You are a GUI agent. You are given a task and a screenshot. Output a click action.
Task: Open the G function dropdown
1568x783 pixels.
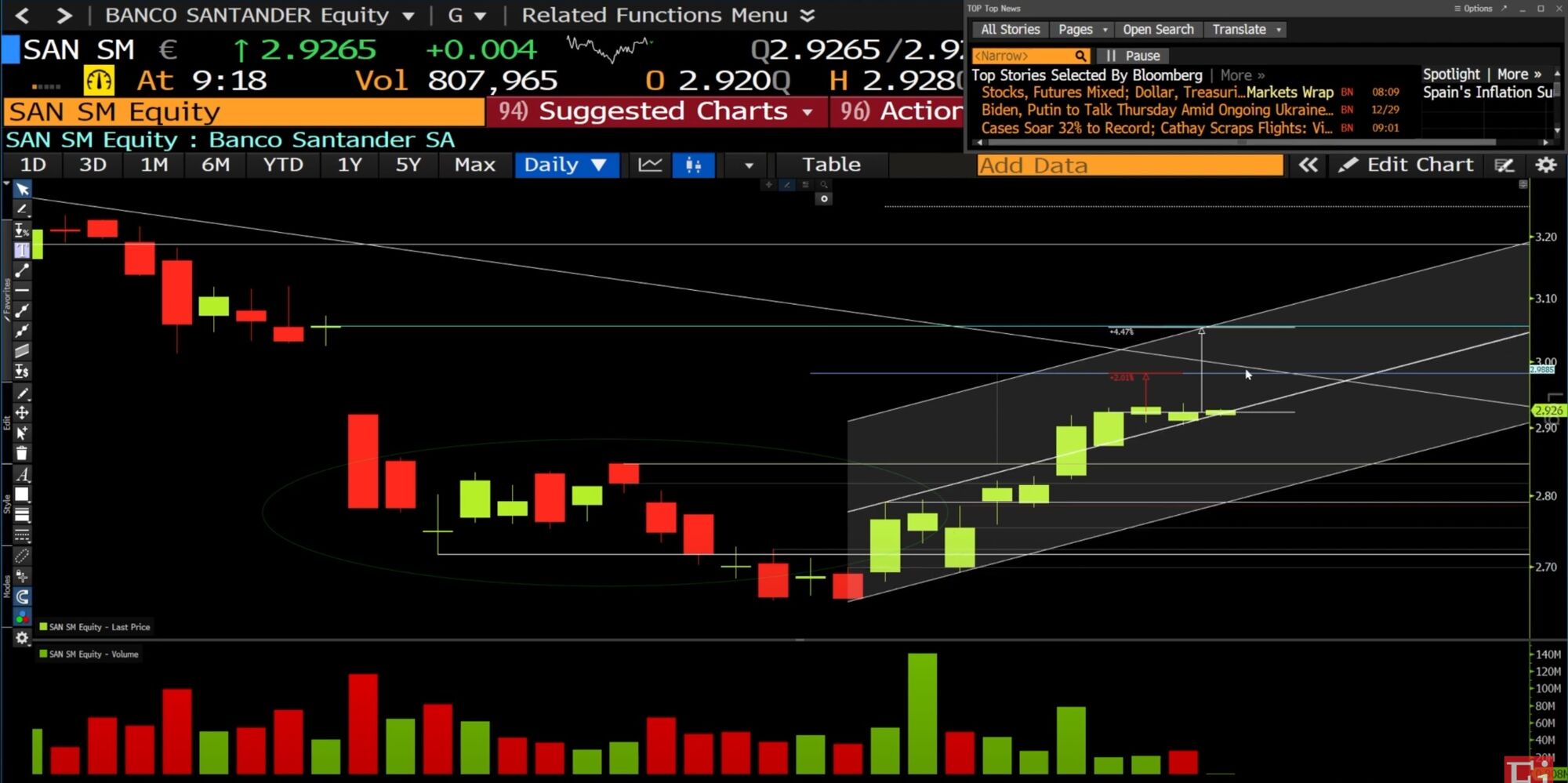(x=466, y=15)
